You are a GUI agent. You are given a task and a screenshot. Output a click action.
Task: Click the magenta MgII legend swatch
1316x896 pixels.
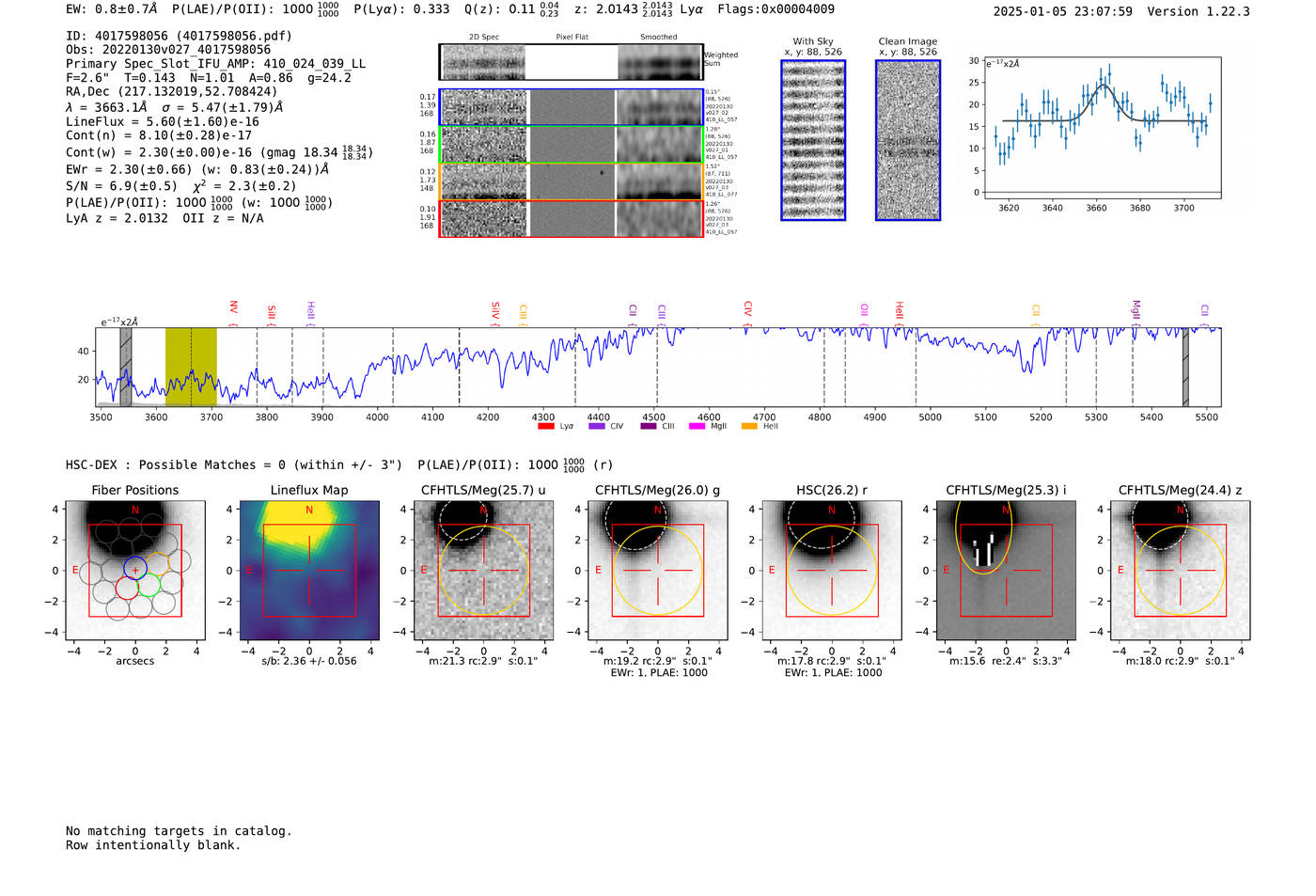[x=697, y=426]
